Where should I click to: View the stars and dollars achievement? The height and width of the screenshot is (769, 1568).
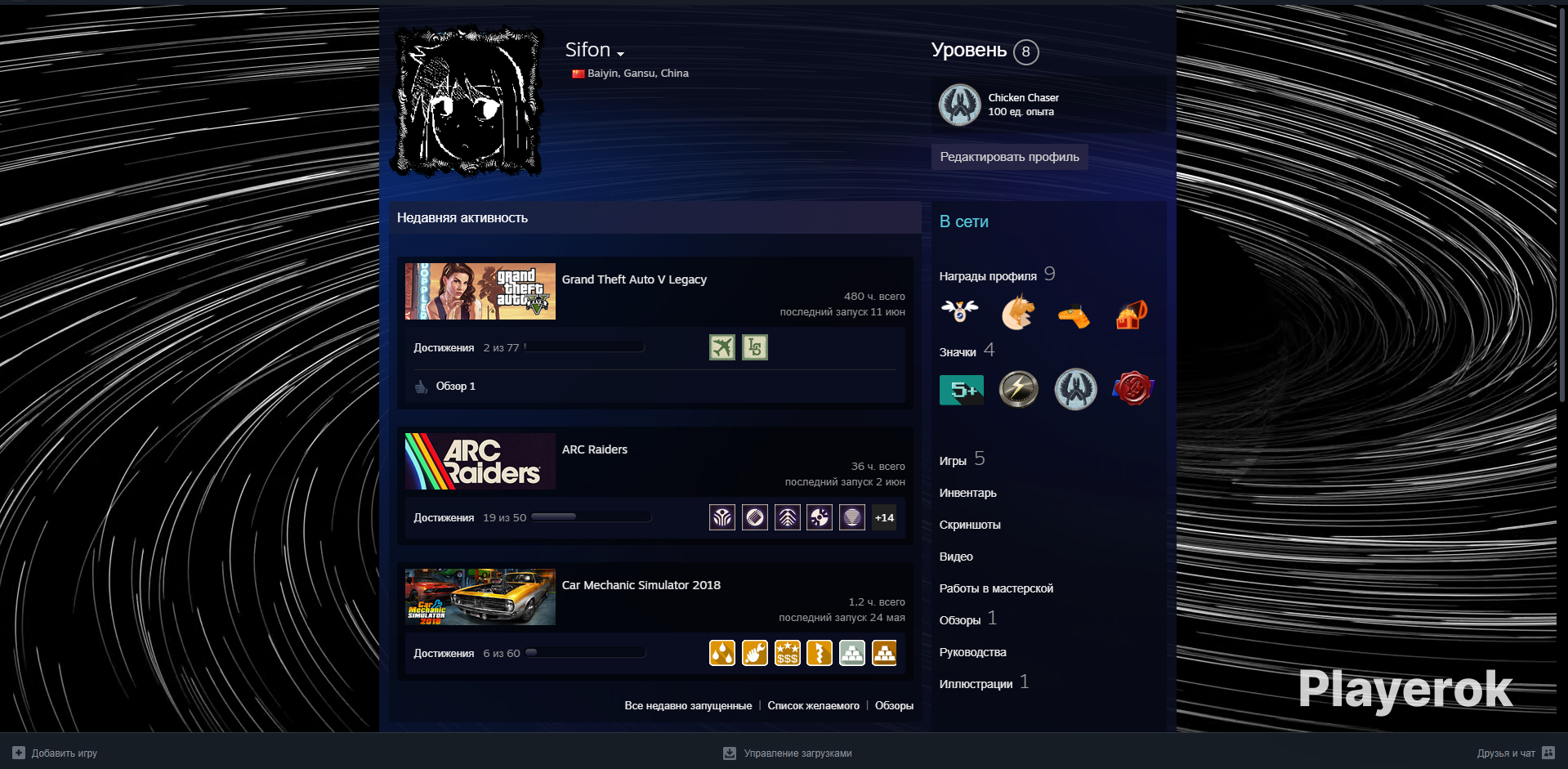[x=788, y=653]
